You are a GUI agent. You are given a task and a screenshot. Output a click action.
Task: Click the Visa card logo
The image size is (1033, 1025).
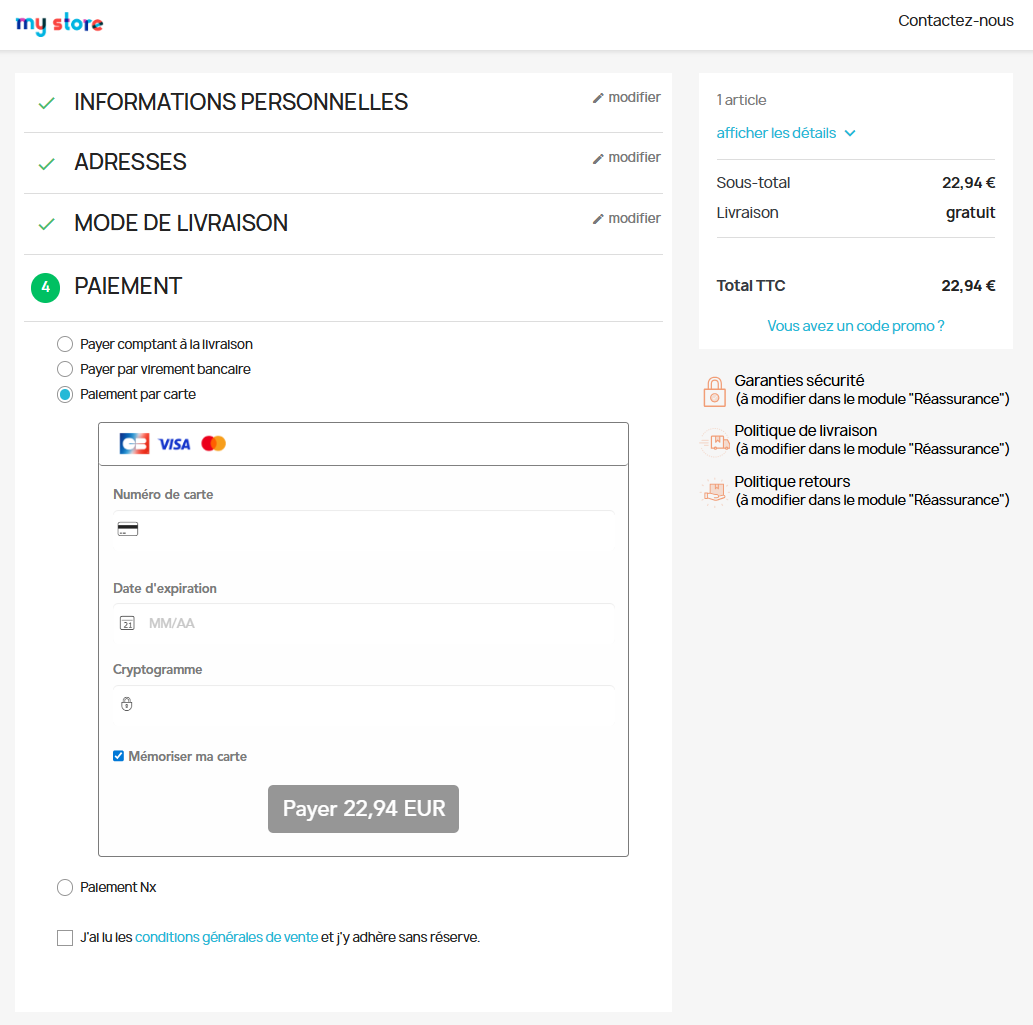(174, 443)
